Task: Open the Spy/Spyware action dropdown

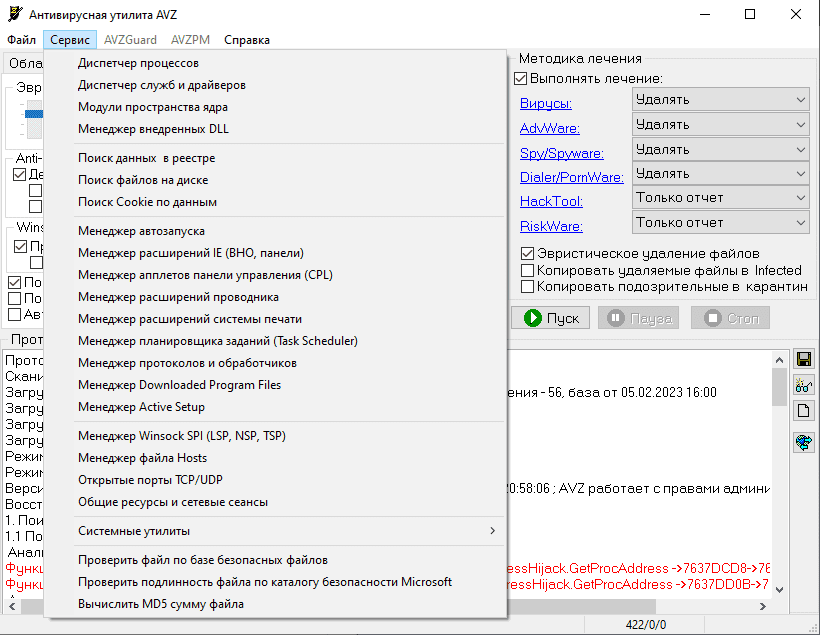Action: coord(721,150)
